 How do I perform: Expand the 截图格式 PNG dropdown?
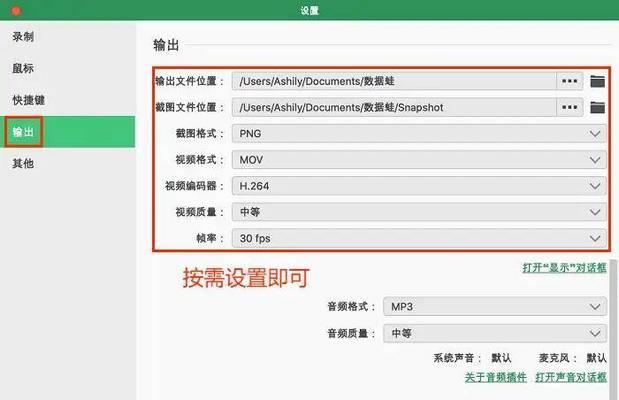click(x=419, y=134)
